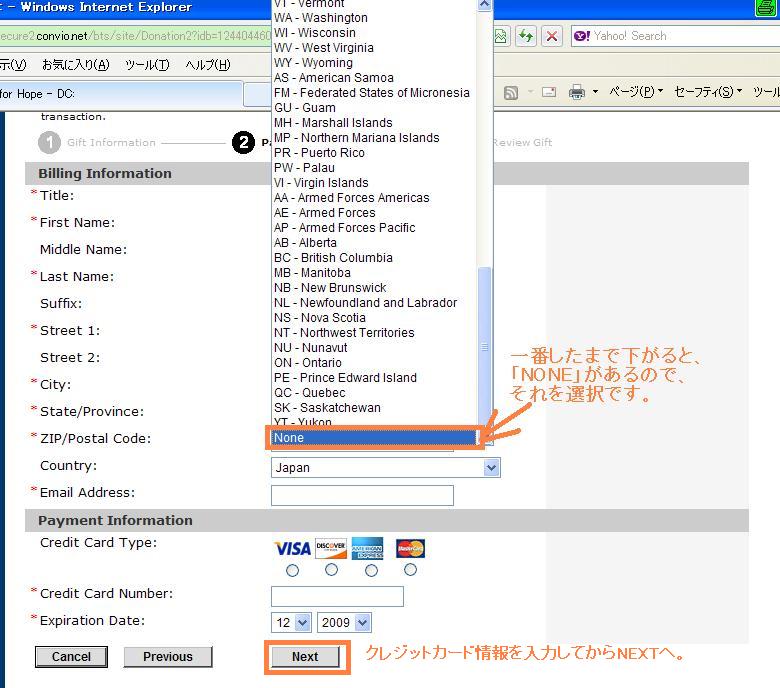
Task: Select SK - Saskatchewan option
Action: (x=374, y=407)
